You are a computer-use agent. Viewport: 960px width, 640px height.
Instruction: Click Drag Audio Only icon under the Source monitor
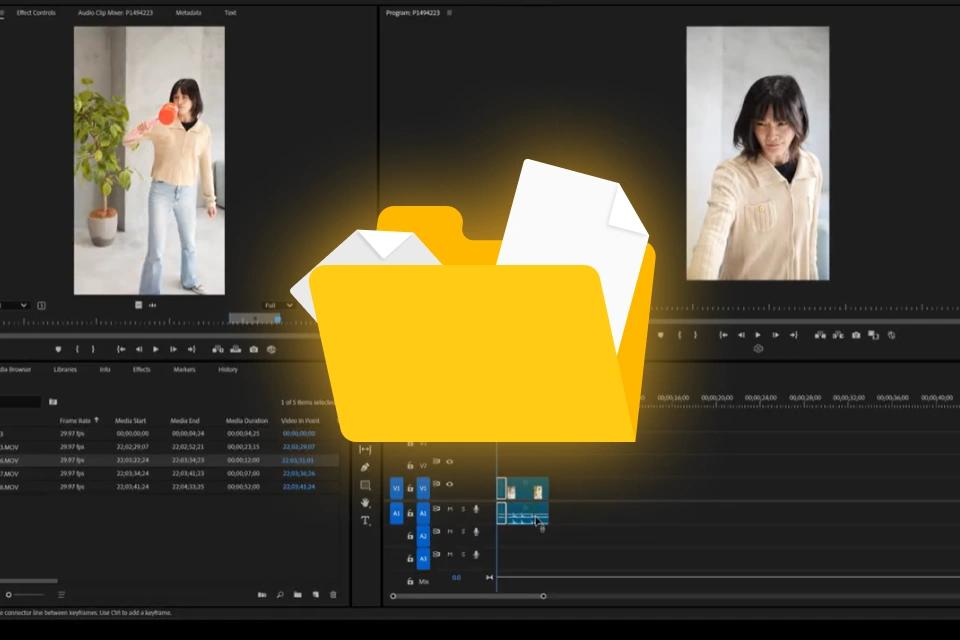[152, 305]
